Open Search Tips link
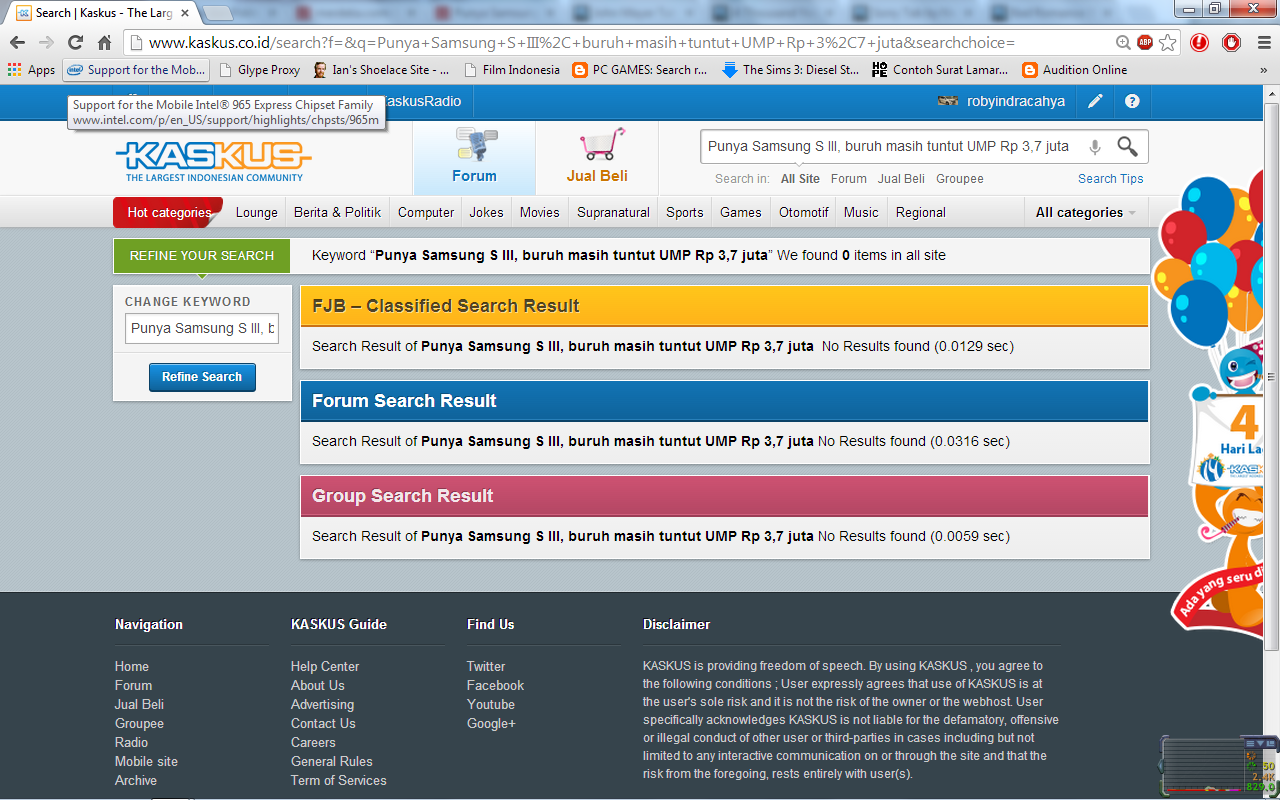 point(1111,179)
